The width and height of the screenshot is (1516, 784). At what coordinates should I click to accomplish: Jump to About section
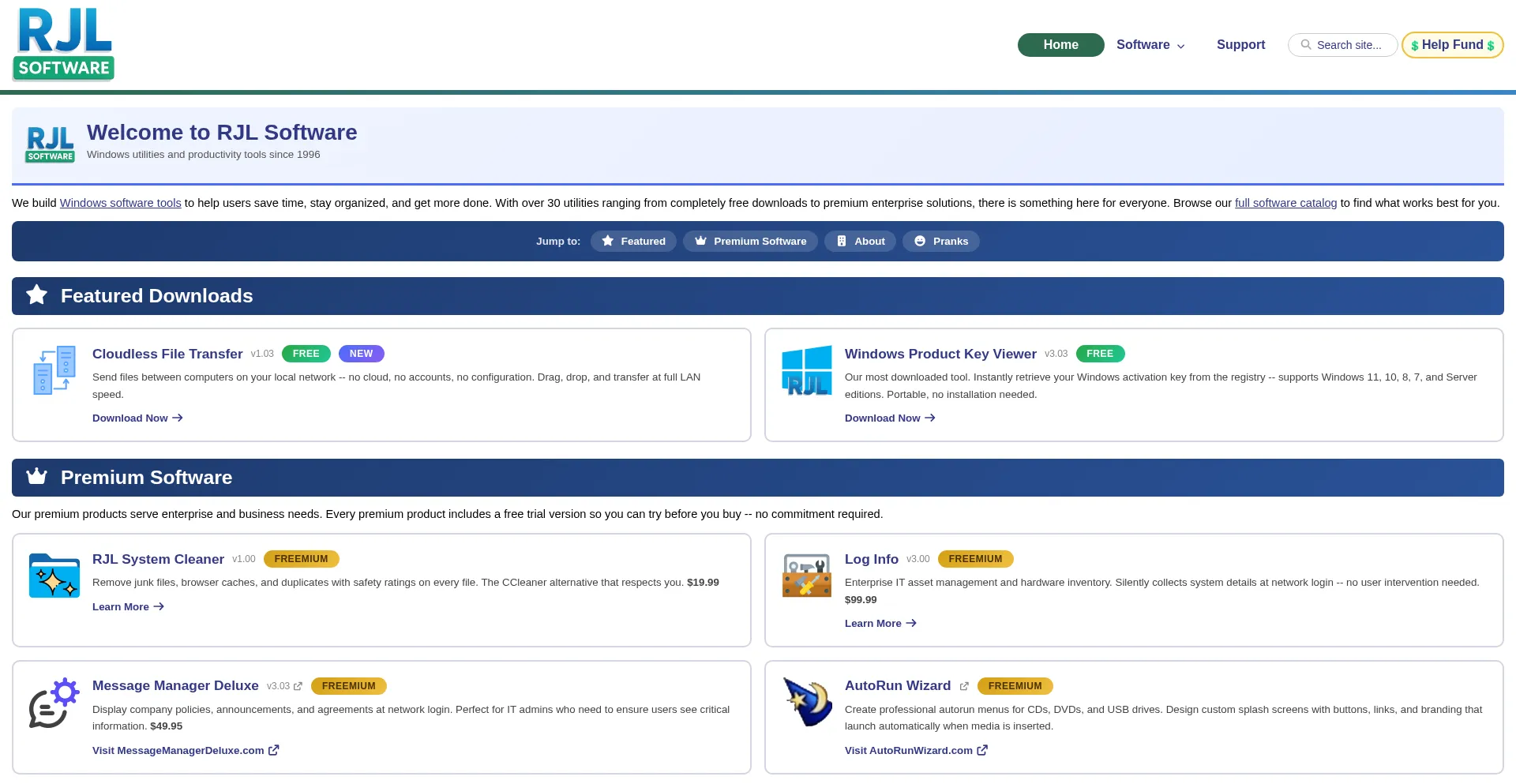click(860, 241)
